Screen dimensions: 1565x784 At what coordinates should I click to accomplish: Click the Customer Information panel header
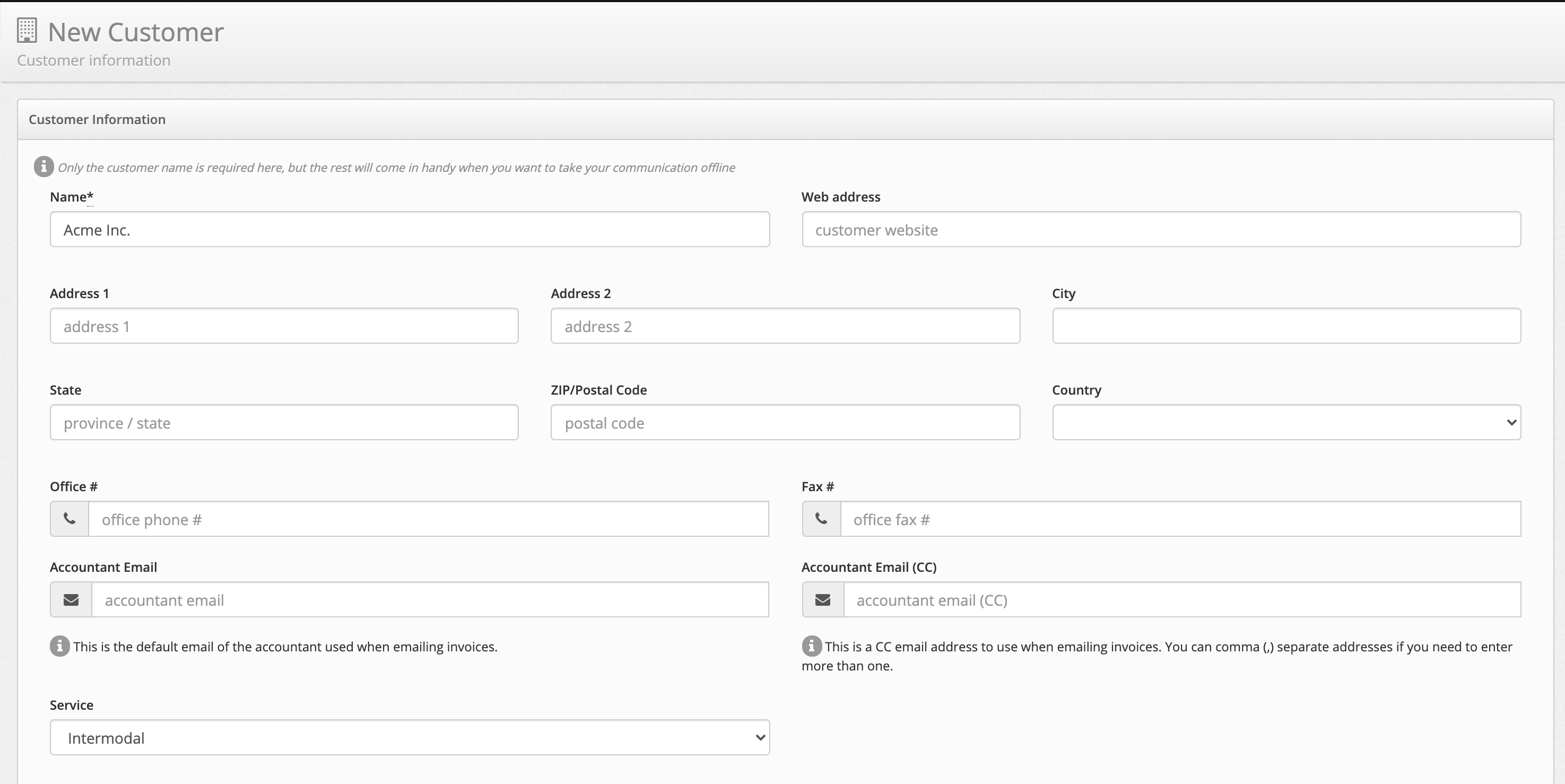tap(785, 120)
